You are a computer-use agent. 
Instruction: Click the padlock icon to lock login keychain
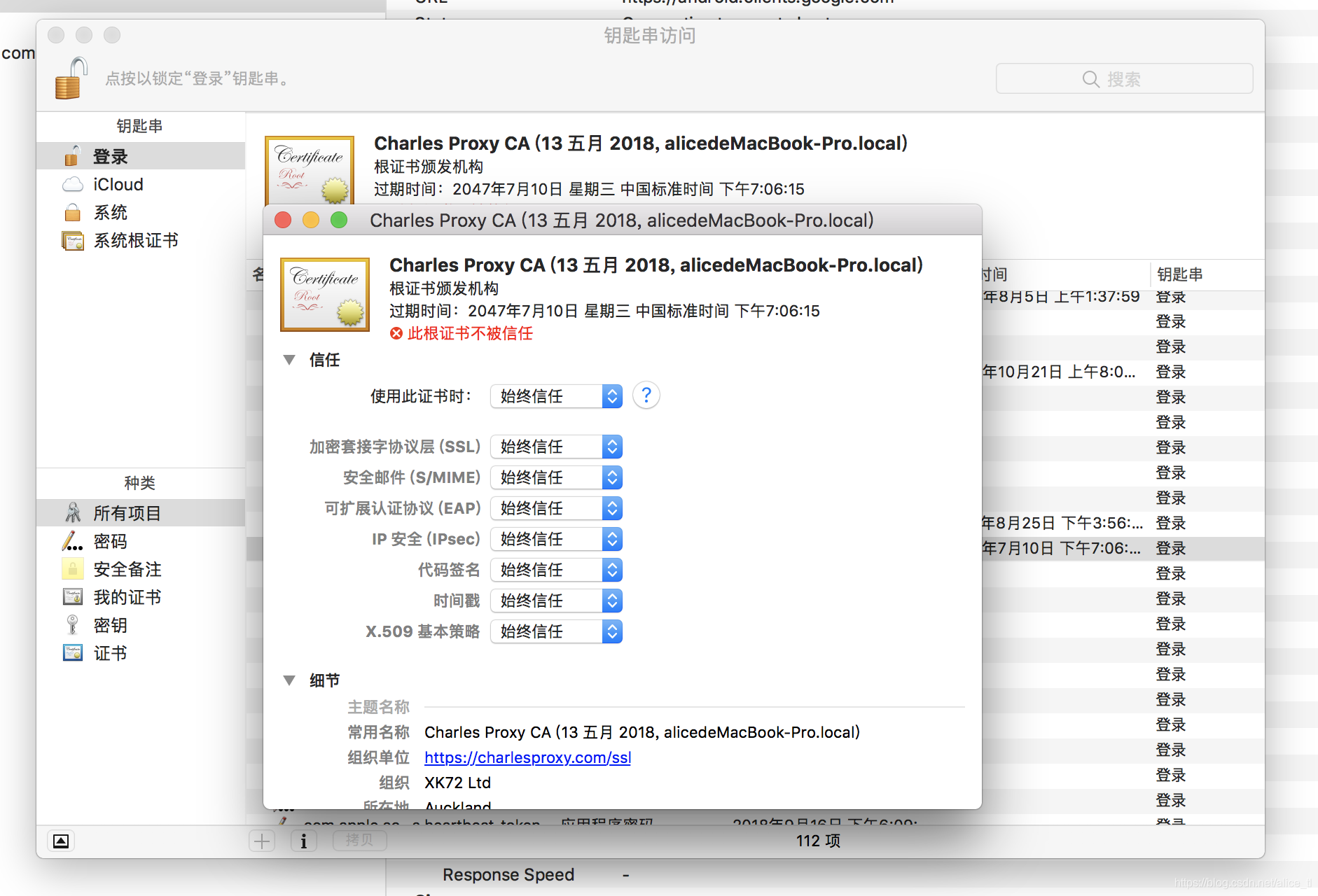71,78
